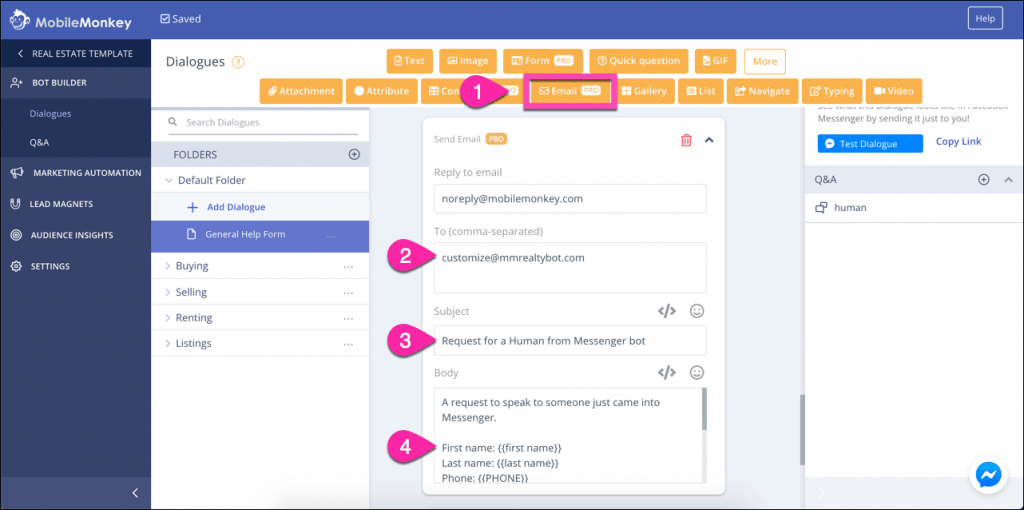The image size is (1024, 510).
Task: Open the Listings folder options menu
Action: [348, 344]
